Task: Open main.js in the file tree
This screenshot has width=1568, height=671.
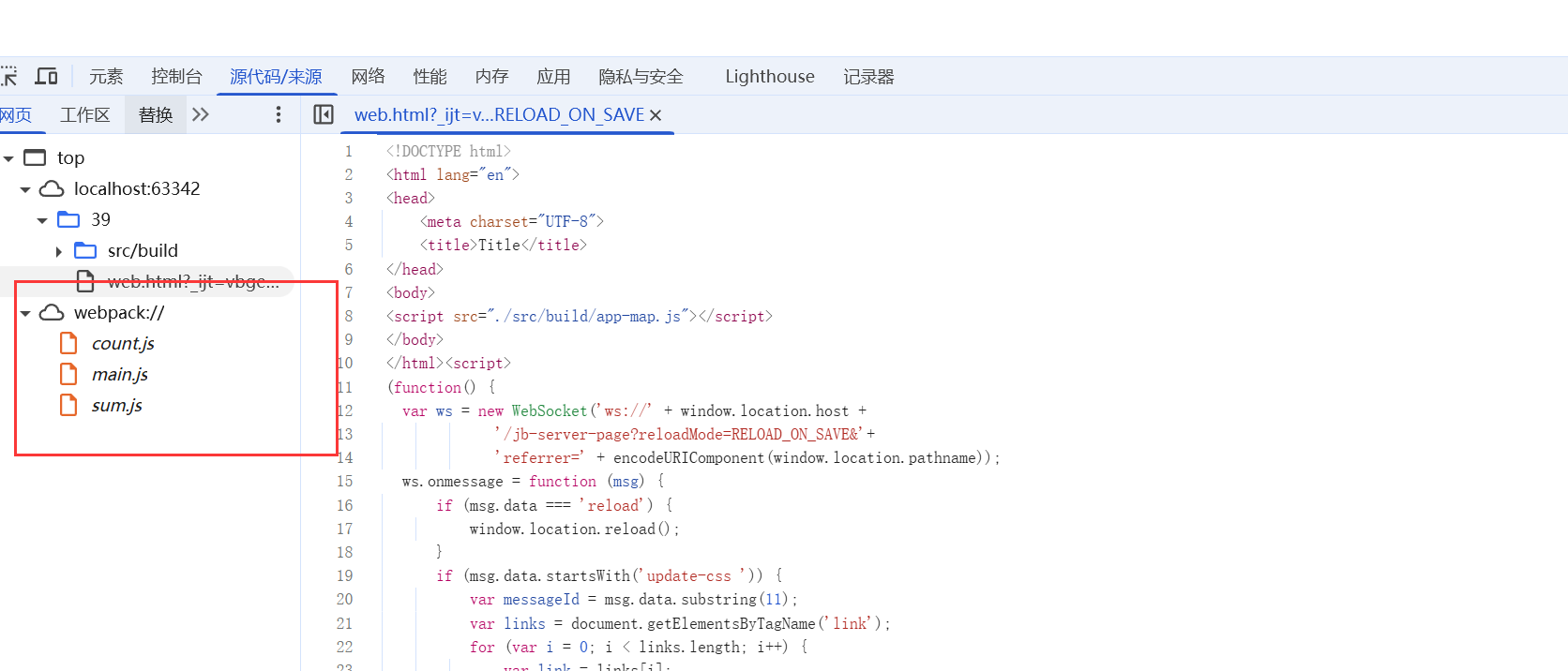Action: tap(120, 374)
